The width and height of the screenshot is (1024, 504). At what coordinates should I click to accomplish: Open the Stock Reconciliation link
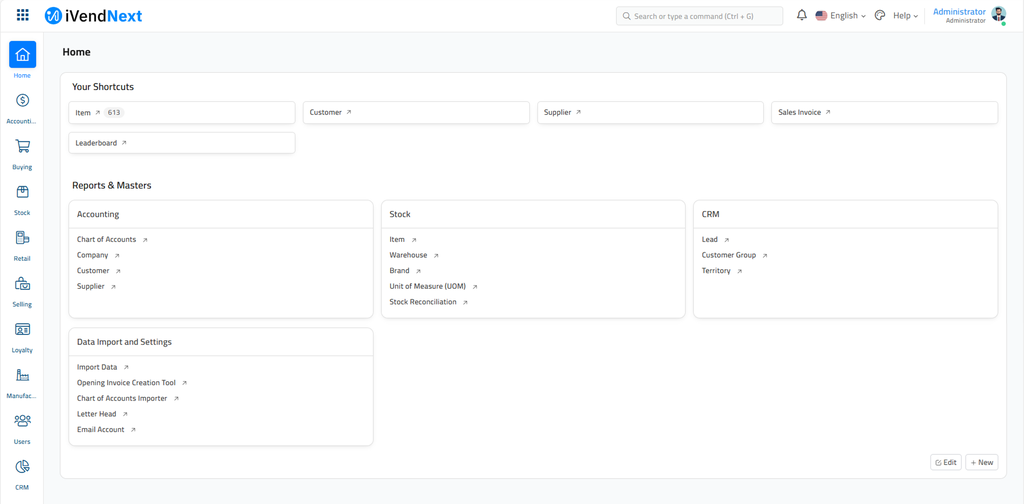pyautogui.click(x=423, y=302)
